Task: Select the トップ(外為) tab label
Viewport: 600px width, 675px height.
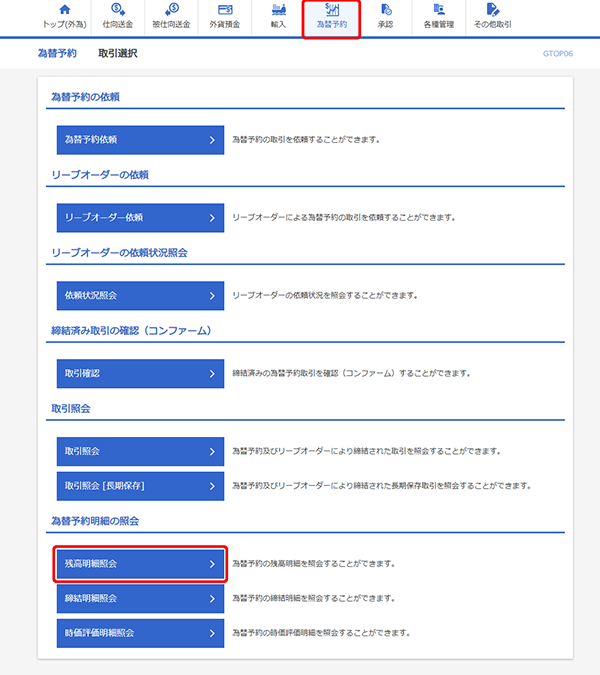Action: [65, 25]
